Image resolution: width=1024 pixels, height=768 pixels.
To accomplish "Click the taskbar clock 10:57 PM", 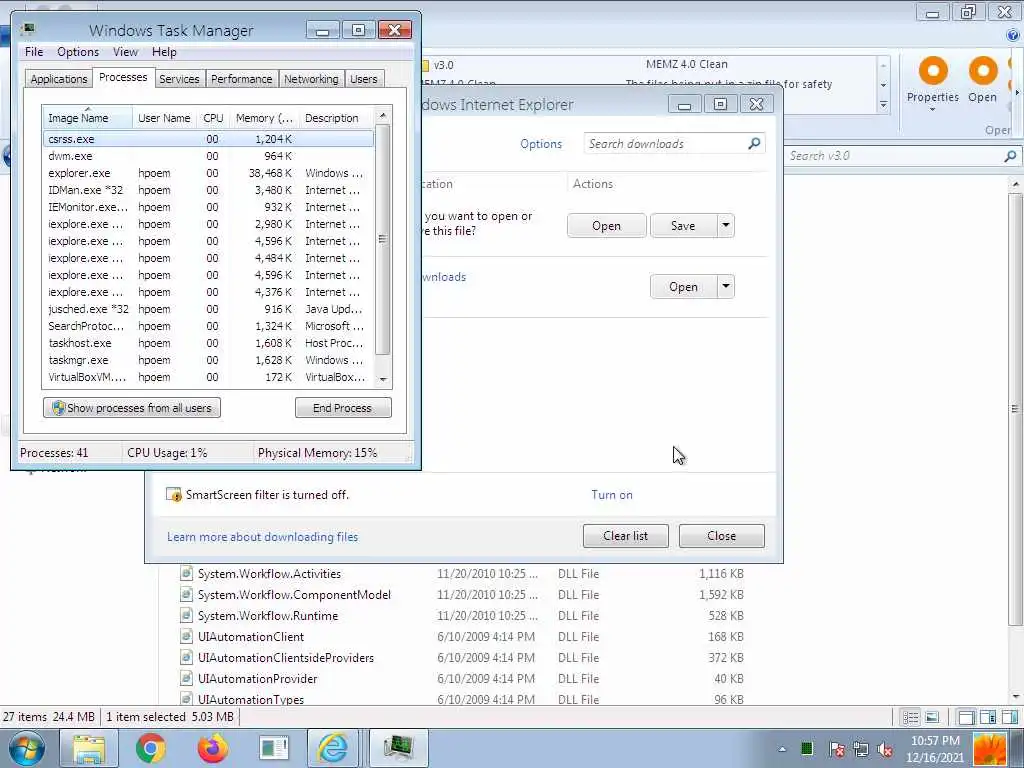I will pos(935,741).
